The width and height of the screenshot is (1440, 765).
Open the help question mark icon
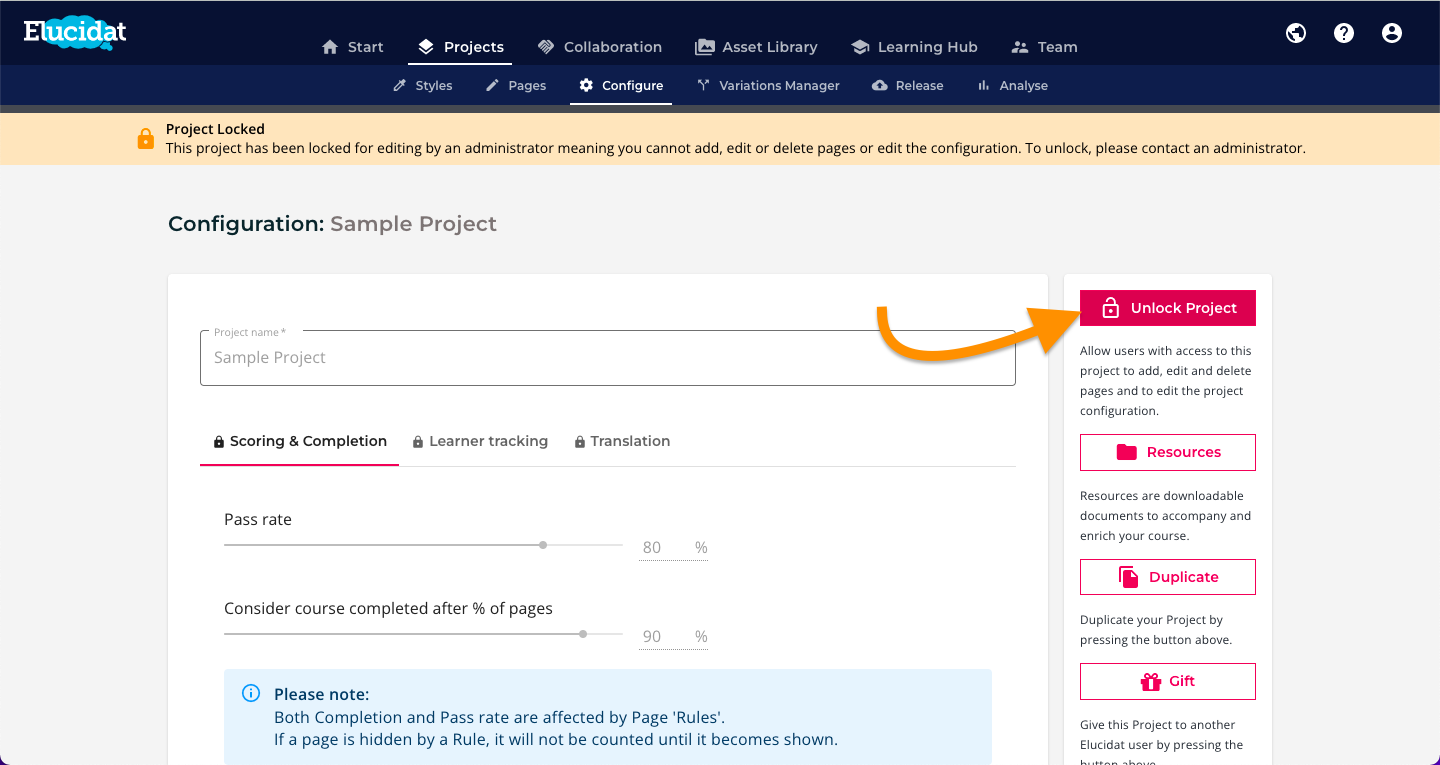click(1344, 33)
